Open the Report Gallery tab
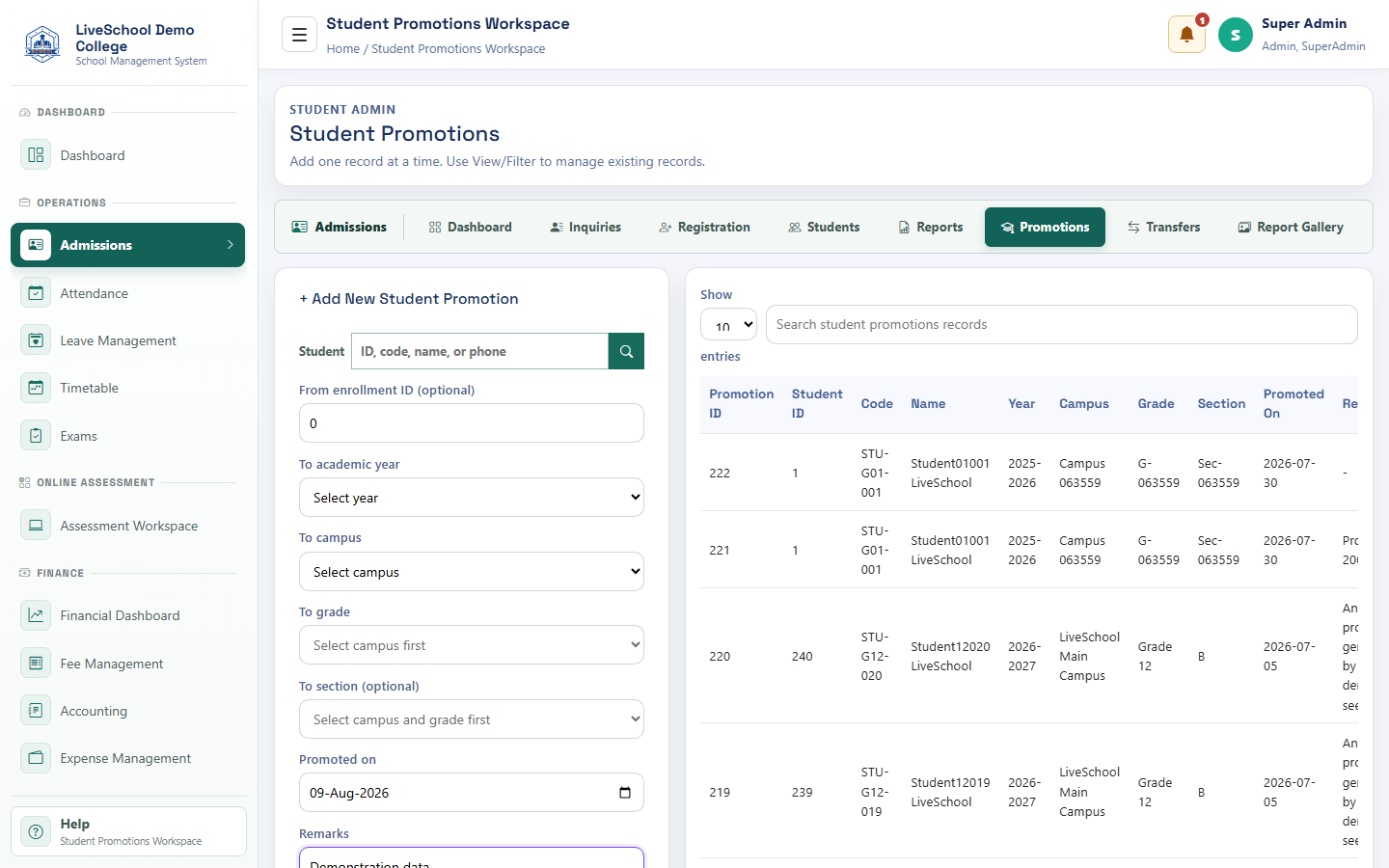 (x=1291, y=228)
